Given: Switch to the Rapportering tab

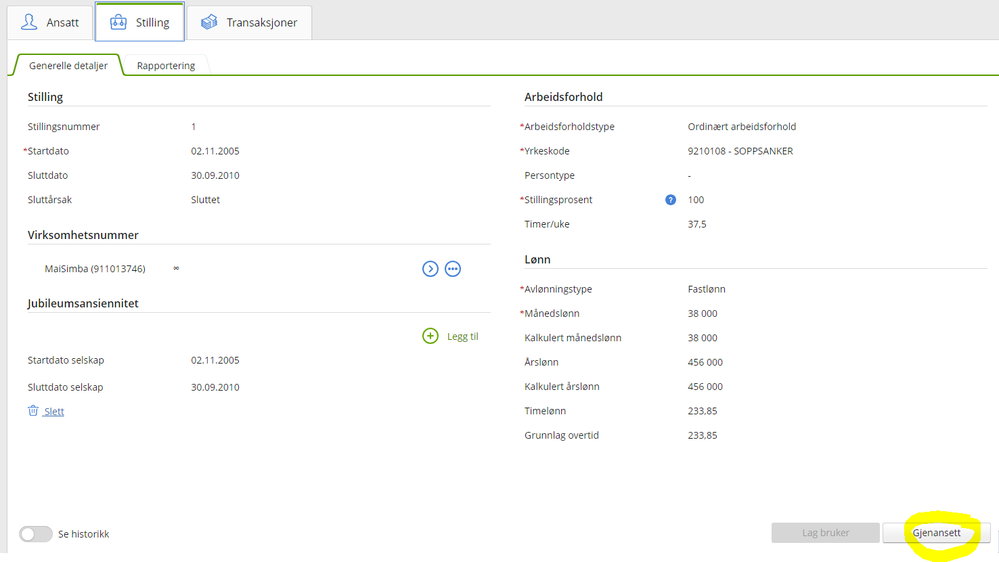Looking at the screenshot, I should point(166,66).
